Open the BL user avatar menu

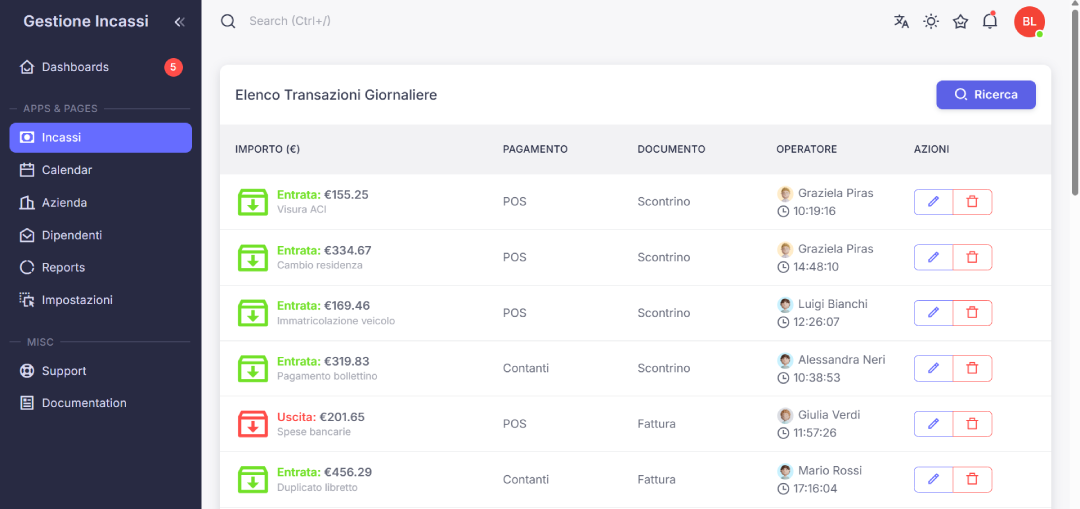tap(1029, 21)
